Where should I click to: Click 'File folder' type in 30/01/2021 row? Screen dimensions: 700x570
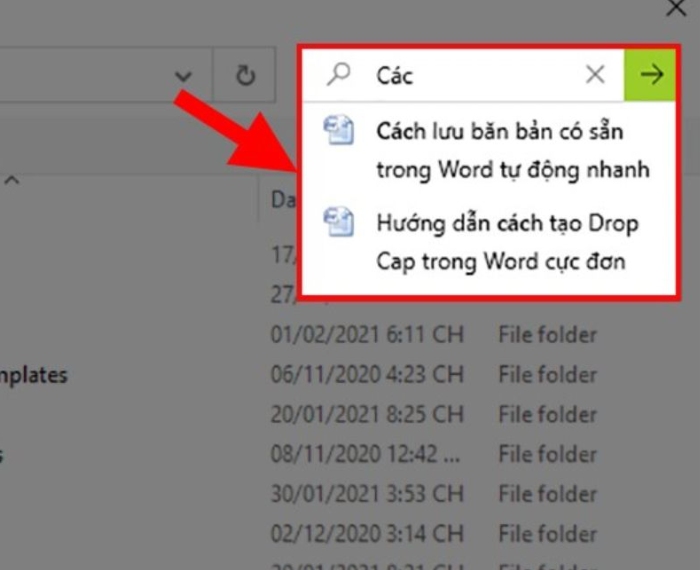(547, 494)
